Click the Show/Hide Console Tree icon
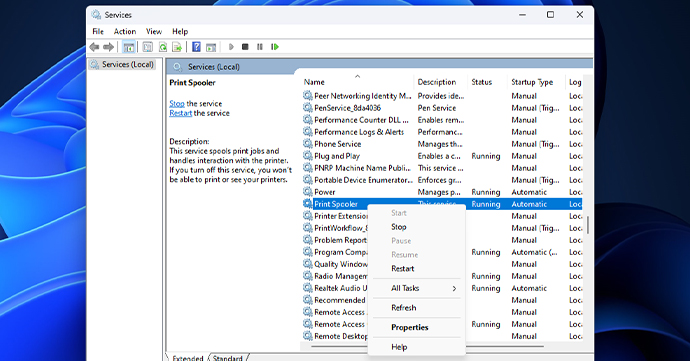 point(128,47)
